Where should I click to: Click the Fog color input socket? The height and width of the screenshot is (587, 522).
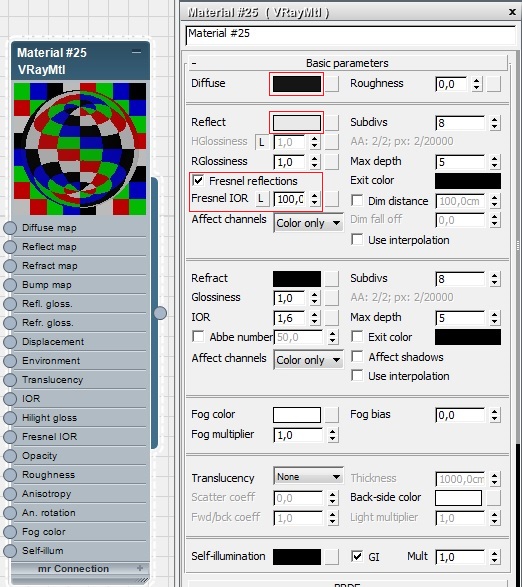10,532
